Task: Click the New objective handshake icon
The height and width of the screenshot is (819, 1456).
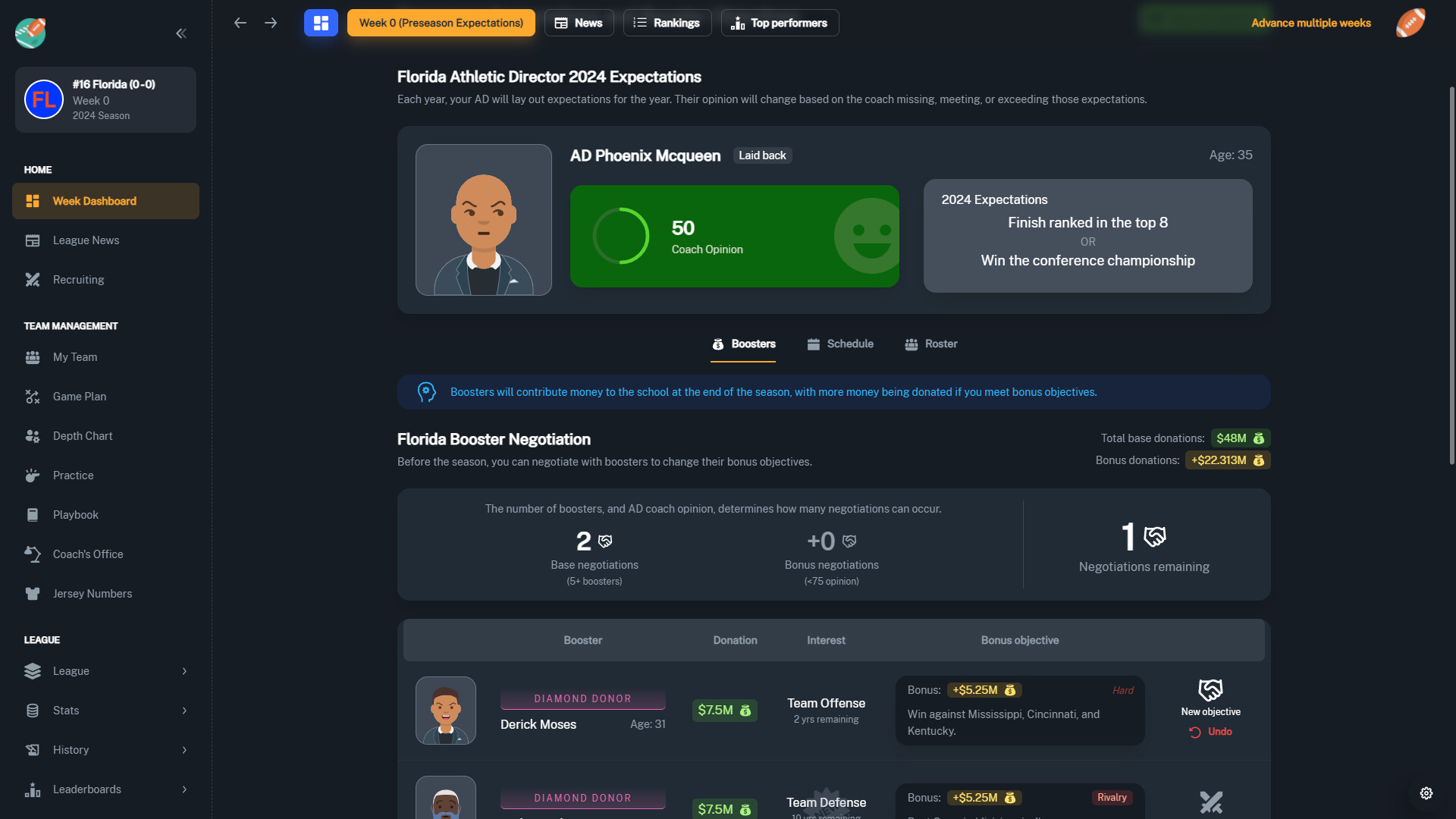Action: 1210,689
